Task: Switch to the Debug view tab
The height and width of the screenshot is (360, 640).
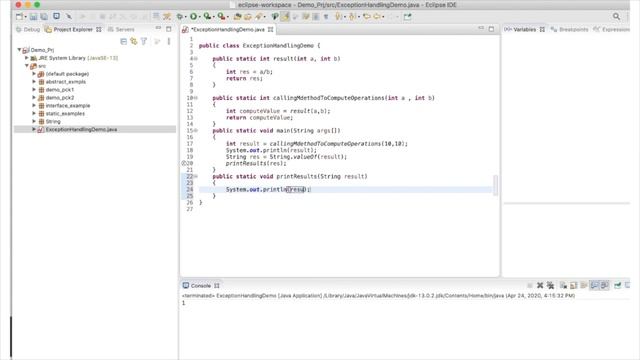Action: point(28,29)
